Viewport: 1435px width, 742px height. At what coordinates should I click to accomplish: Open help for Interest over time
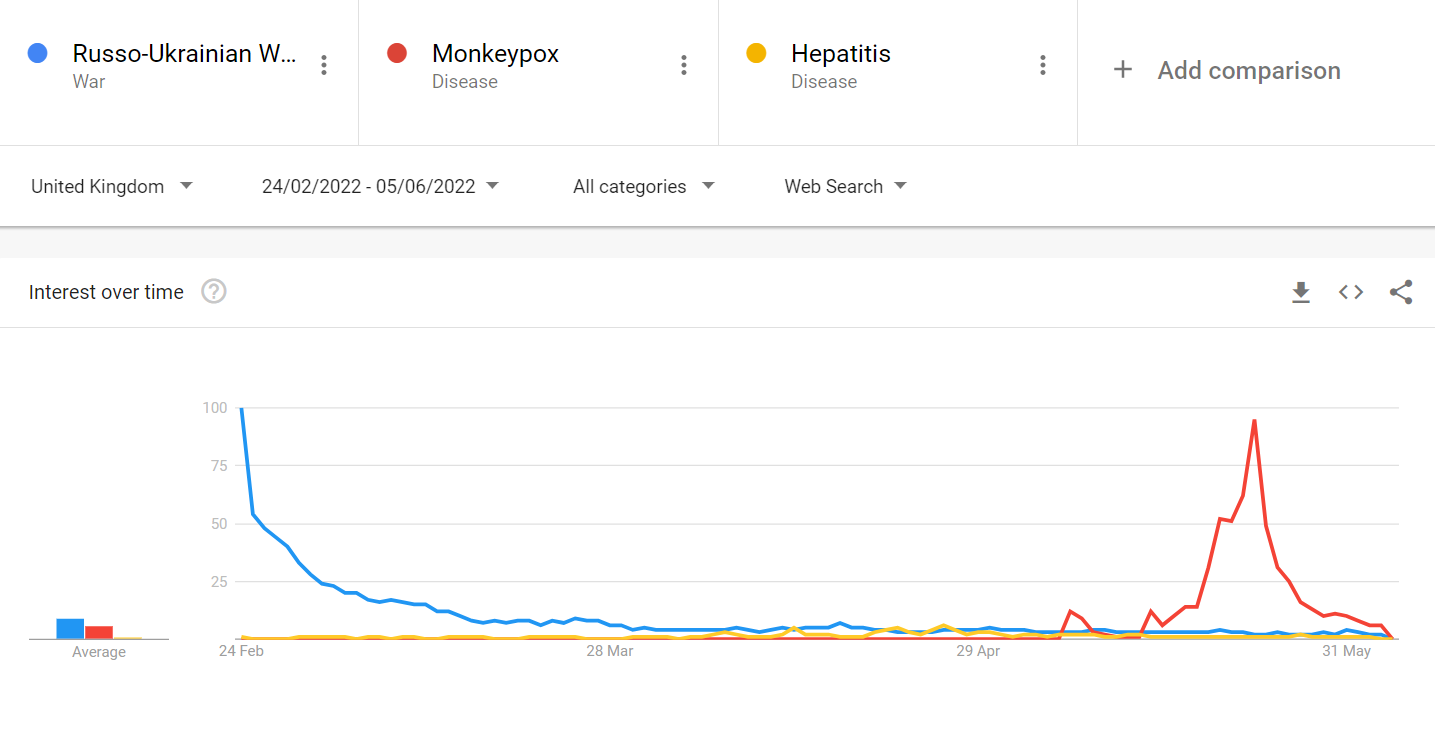click(214, 292)
